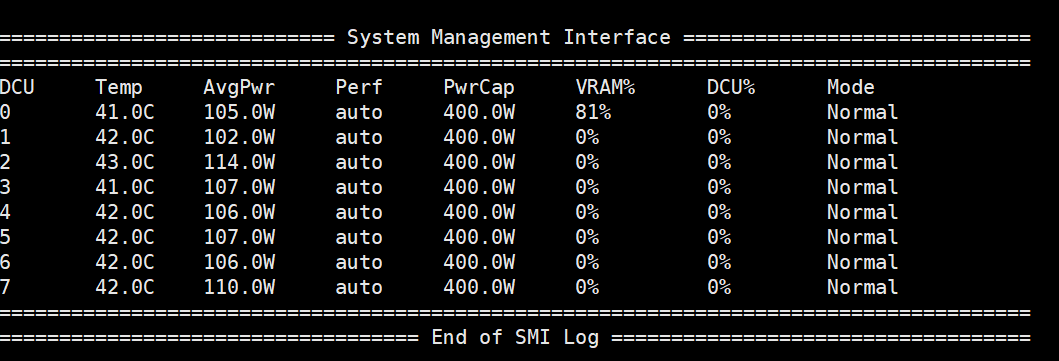Screen dimensions: 1059x361
Task: Click DCU index 7 in the first column
Action: click(5, 287)
